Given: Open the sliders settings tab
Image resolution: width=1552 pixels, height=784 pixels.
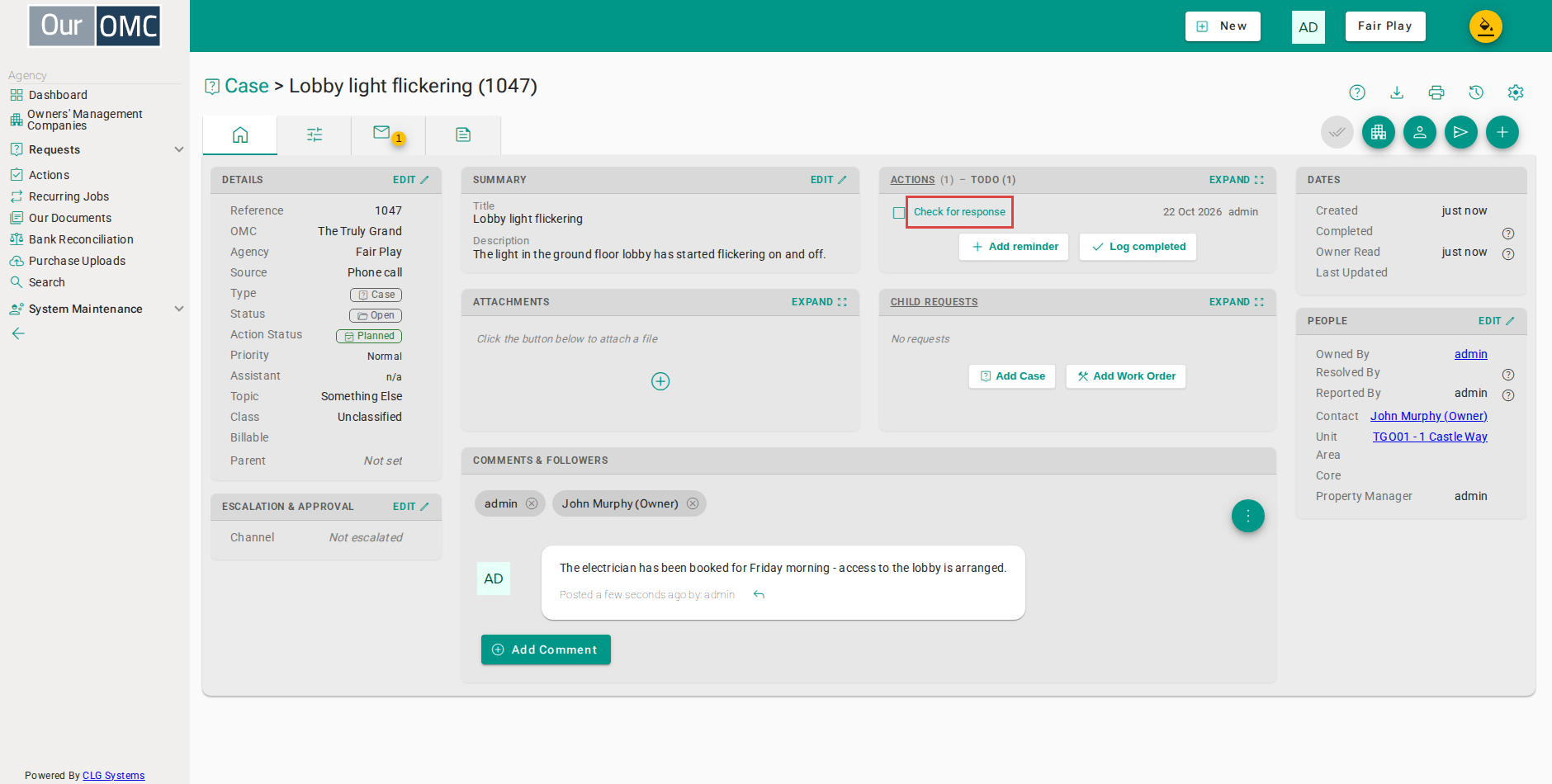Looking at the screenshot, I should 315,135.
